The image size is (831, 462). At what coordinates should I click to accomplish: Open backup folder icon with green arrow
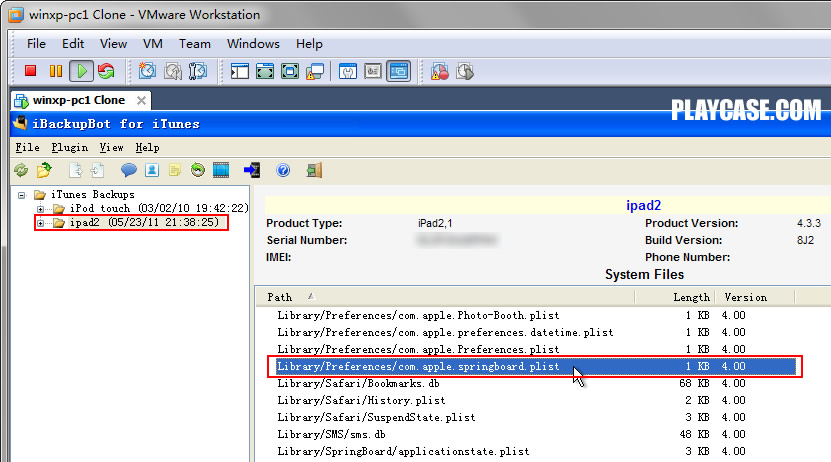tap(44, 170)
